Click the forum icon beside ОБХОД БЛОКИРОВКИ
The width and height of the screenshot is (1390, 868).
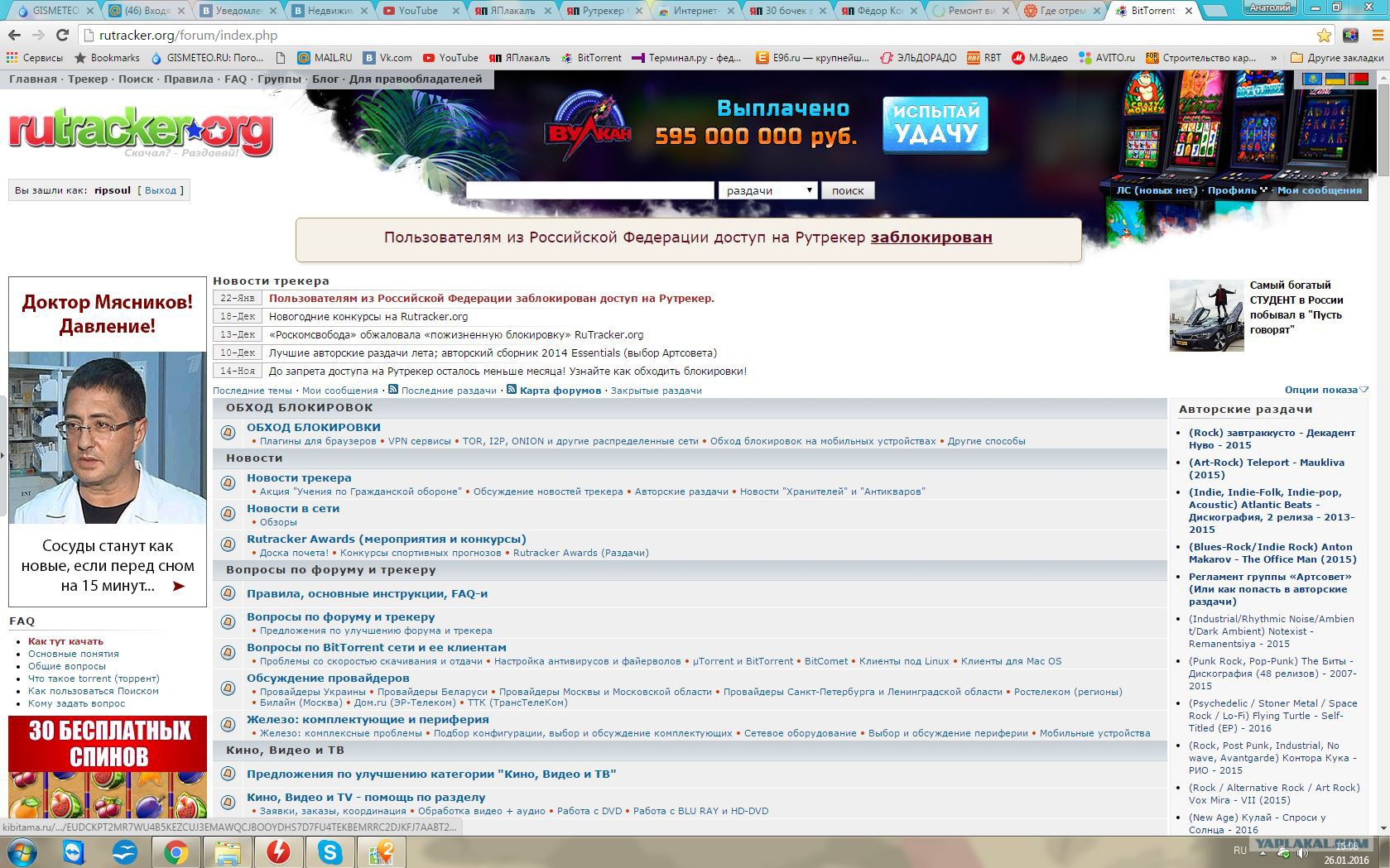[228, 432]
